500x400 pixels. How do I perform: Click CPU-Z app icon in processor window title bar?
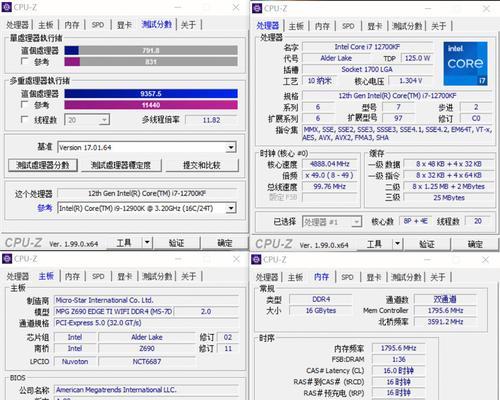(x=257, y=8)
